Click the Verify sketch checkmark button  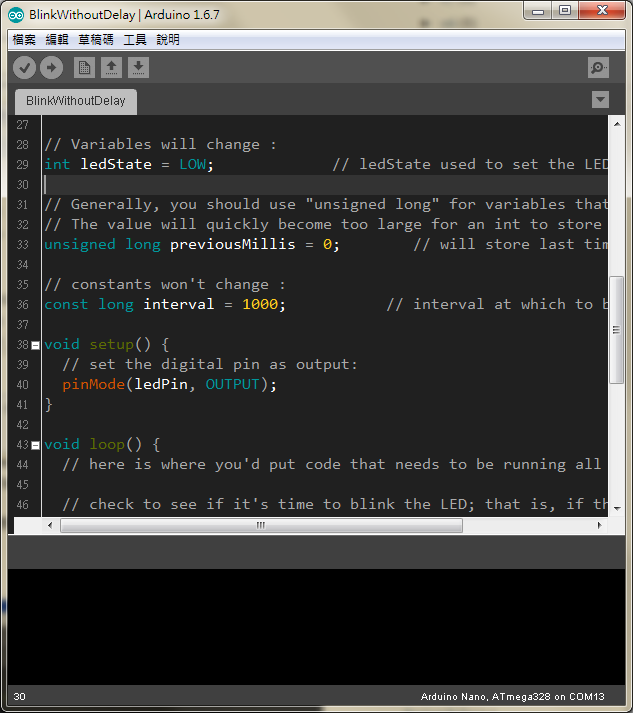click(25, 68)
